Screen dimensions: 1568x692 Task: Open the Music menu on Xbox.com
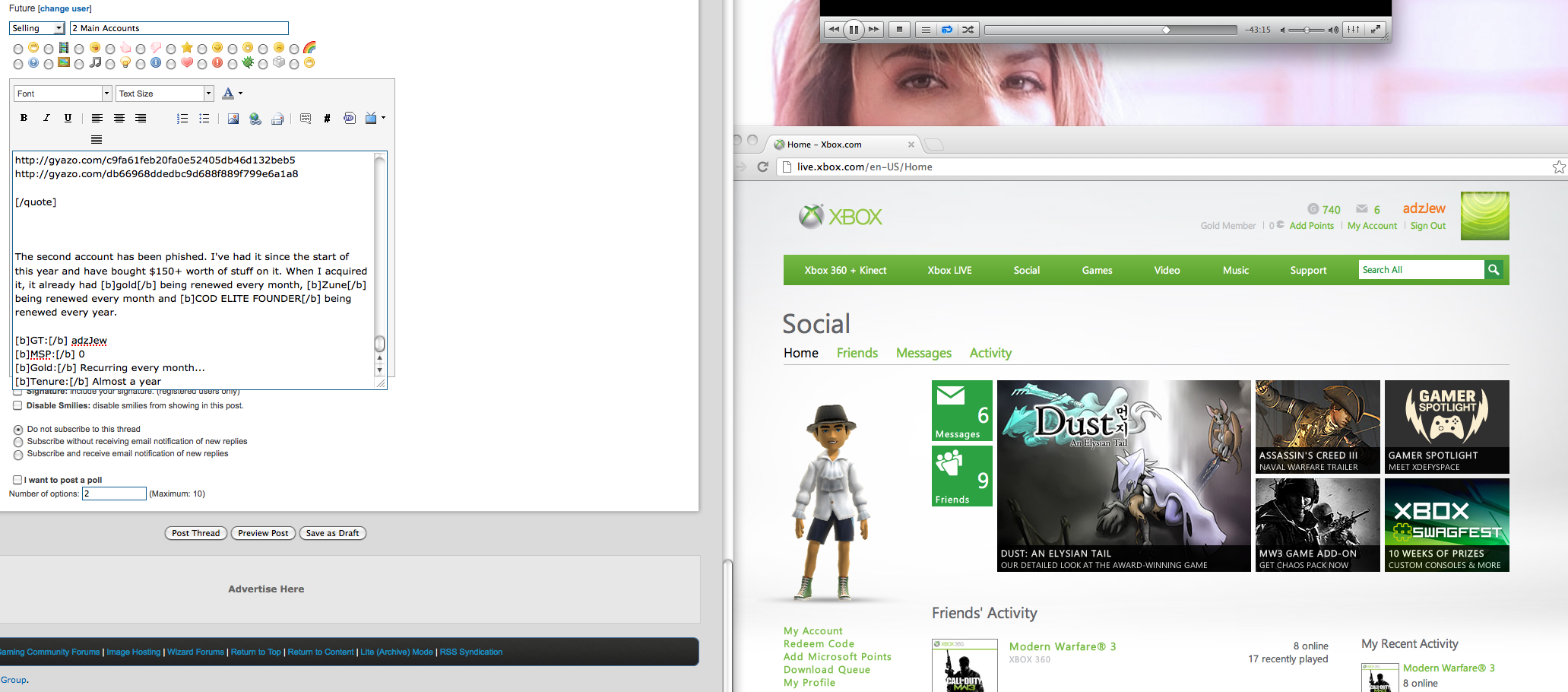(x=1236, y=270)
